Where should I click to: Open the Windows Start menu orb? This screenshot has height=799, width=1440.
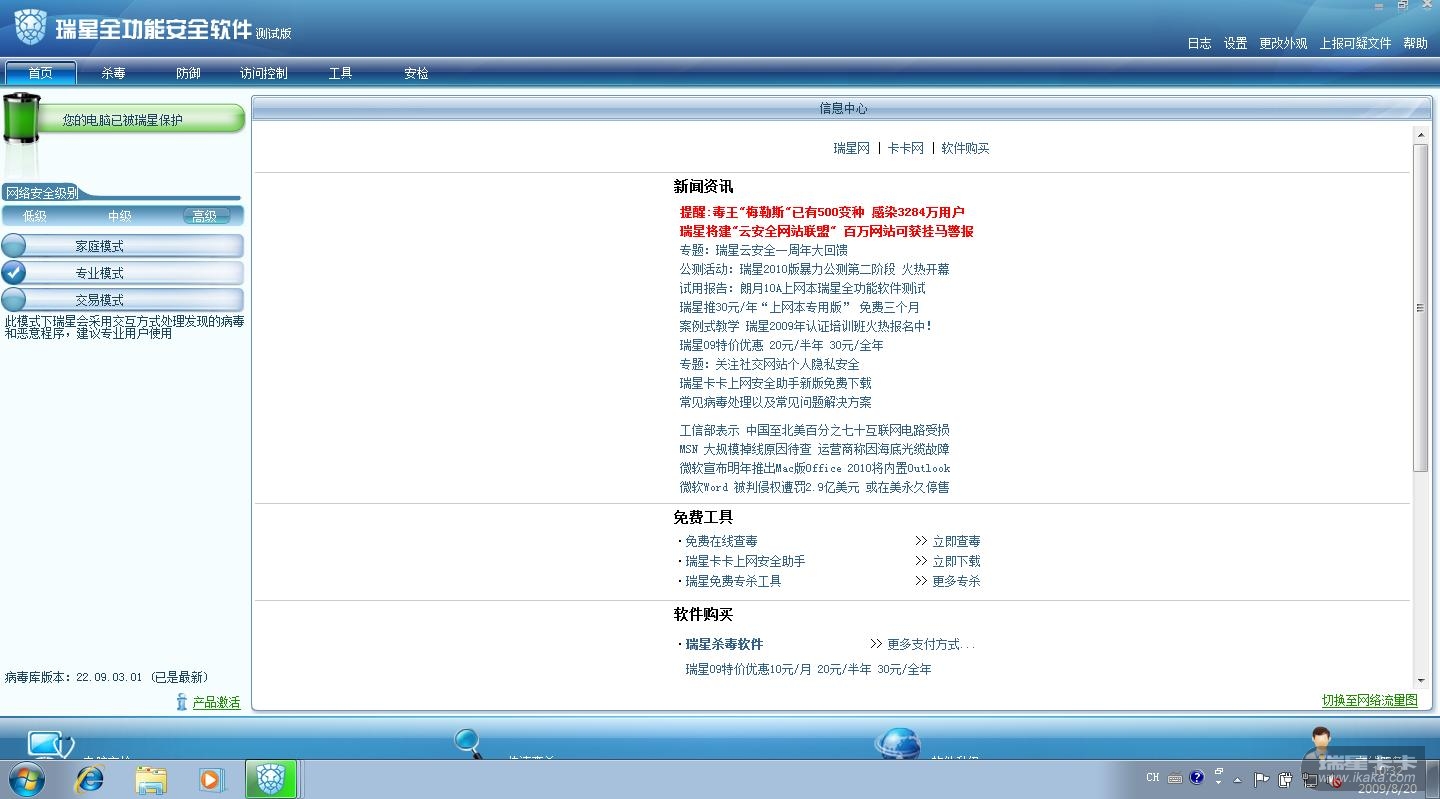[27, 779]
